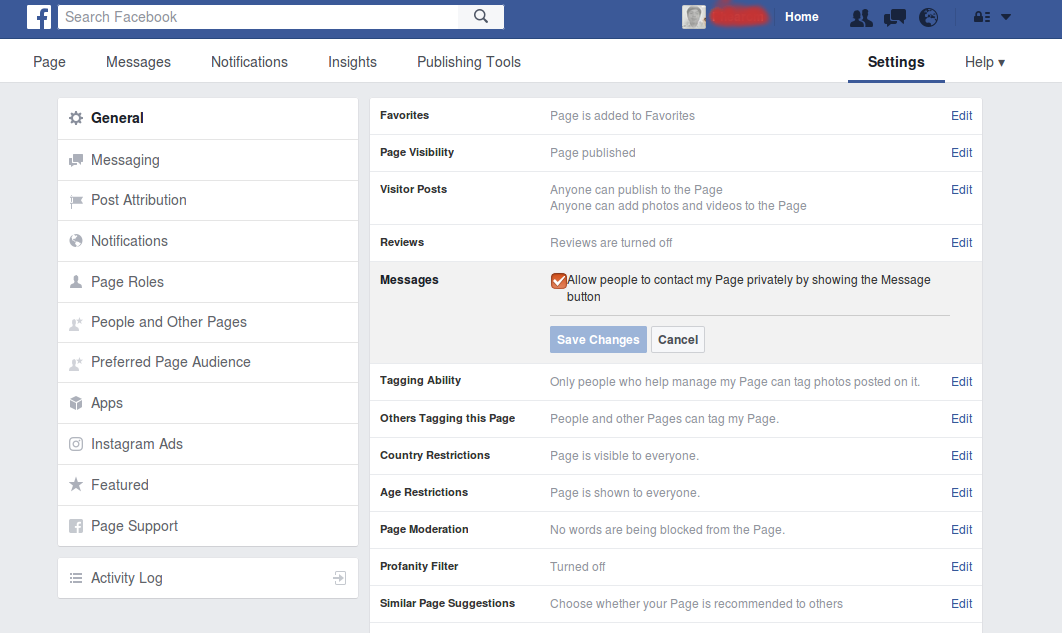Open the Help dropdown menu
The width and height of the screenshot is (1062, 633).
coord(985,62)
